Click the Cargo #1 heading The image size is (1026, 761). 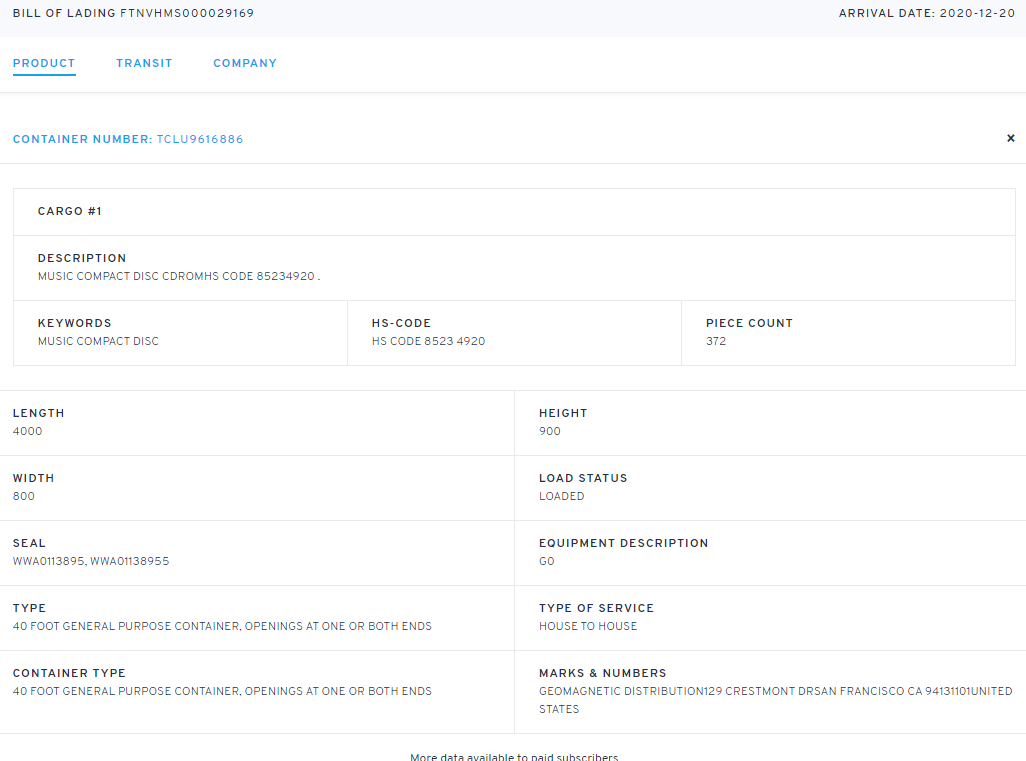(70, 211)
